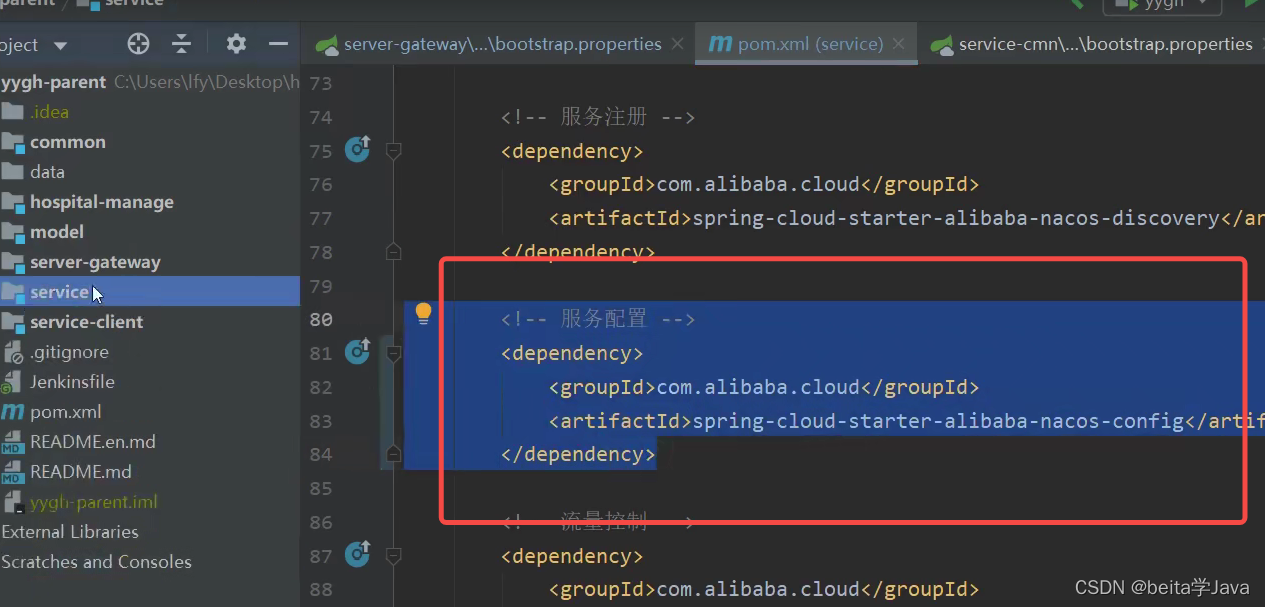The height and width of the screenshot is (607, 1265).
Task: Click the gutter dependency icon on line 87
Action: pyautogui.click(x=358, y=554)
